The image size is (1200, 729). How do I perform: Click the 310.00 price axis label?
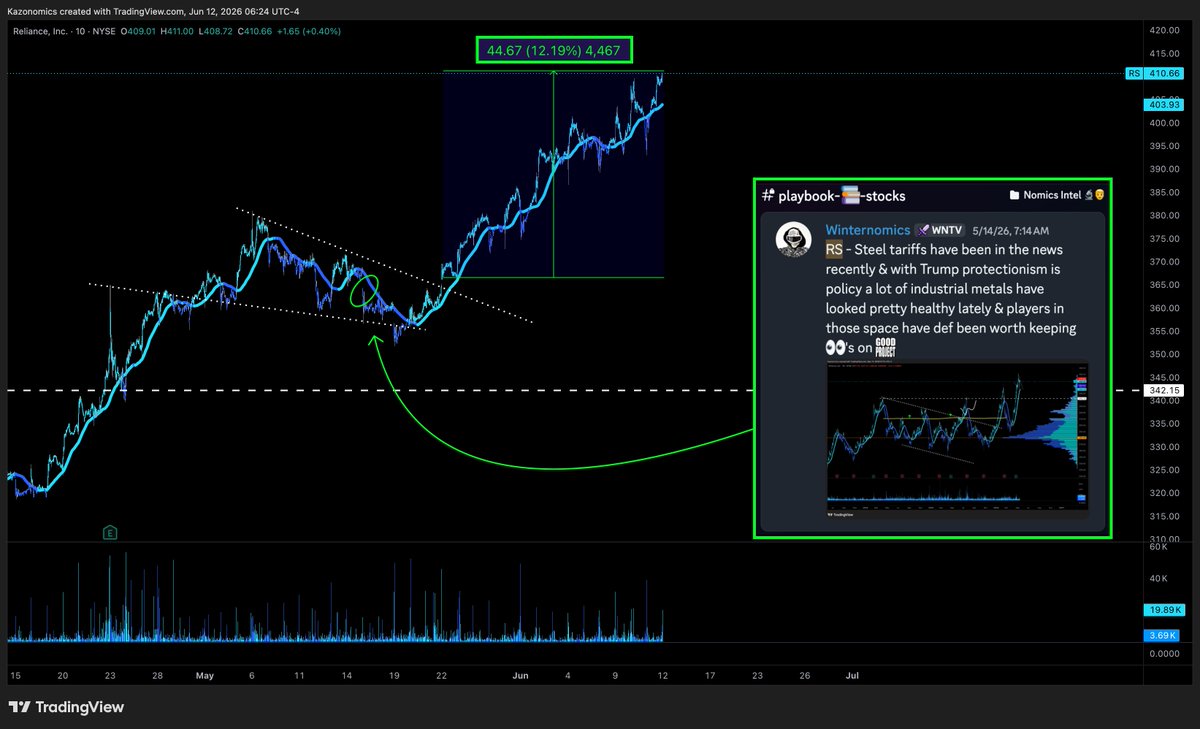click(x=1165, y=539)
